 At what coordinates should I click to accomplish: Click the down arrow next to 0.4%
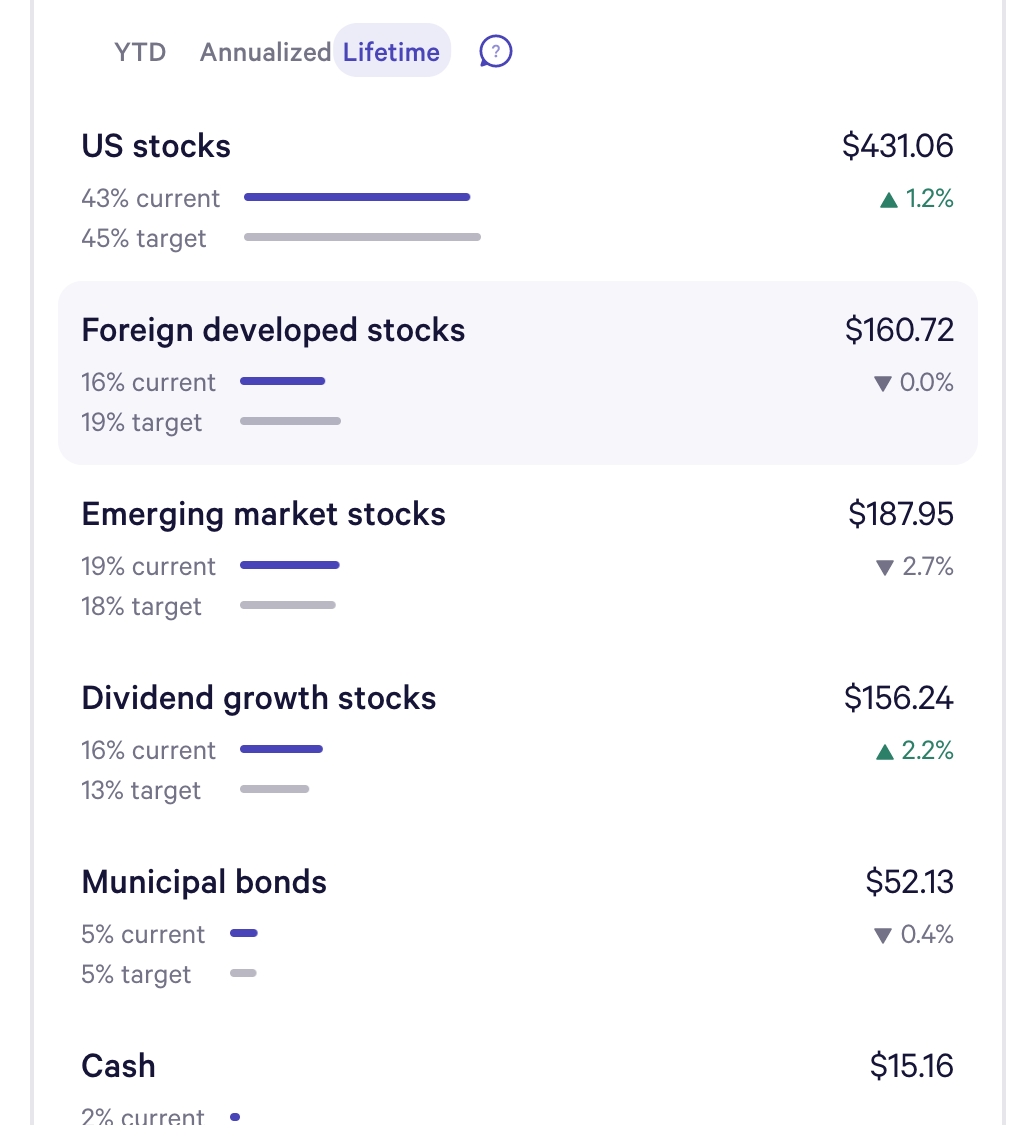tap(882, 936)
